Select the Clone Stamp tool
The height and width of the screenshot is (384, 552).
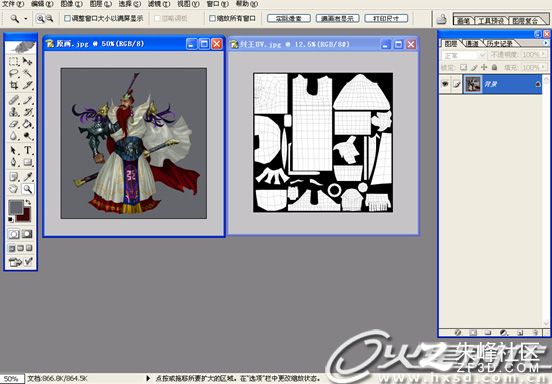13,112
